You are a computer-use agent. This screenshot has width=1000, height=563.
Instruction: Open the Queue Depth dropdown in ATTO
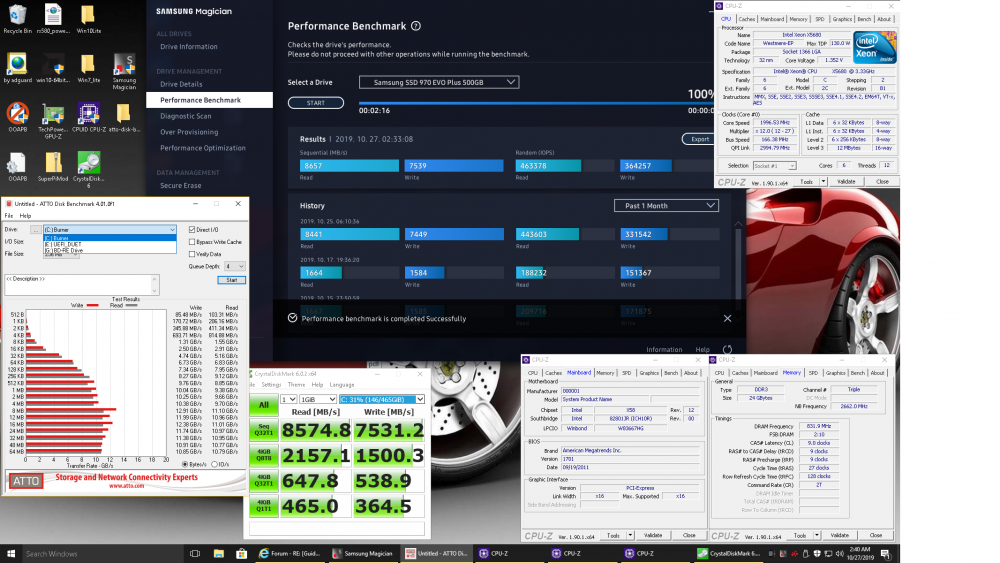pos(235,267)
